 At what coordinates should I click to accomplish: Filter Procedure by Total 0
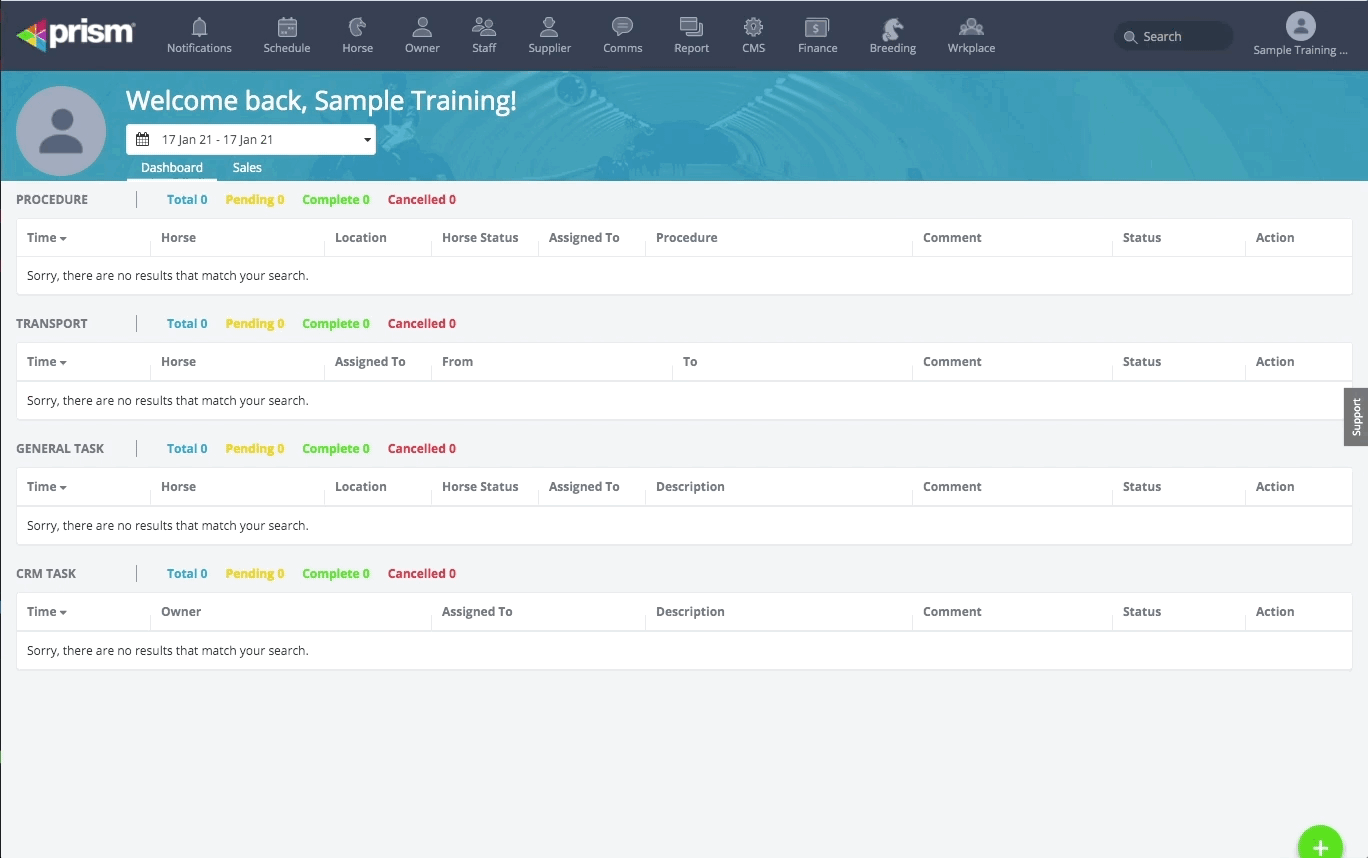click(187, 200)
